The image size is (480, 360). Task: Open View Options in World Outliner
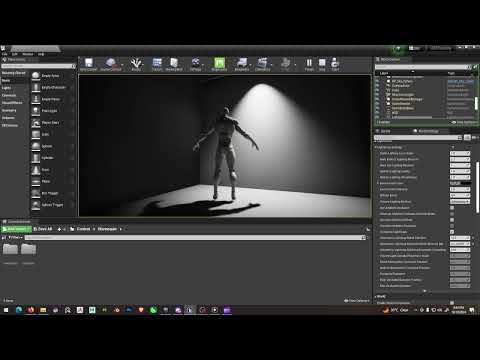(x=465, y=122)
